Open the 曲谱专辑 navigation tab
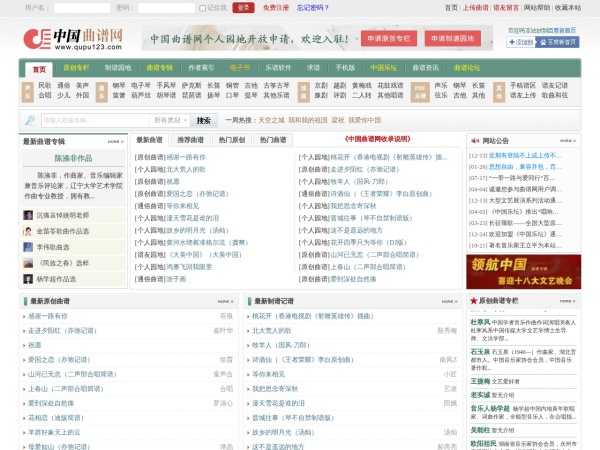Image resolution: width=600 pixels, height=450 pixels. pyautogui.click(x=160, y=68)
